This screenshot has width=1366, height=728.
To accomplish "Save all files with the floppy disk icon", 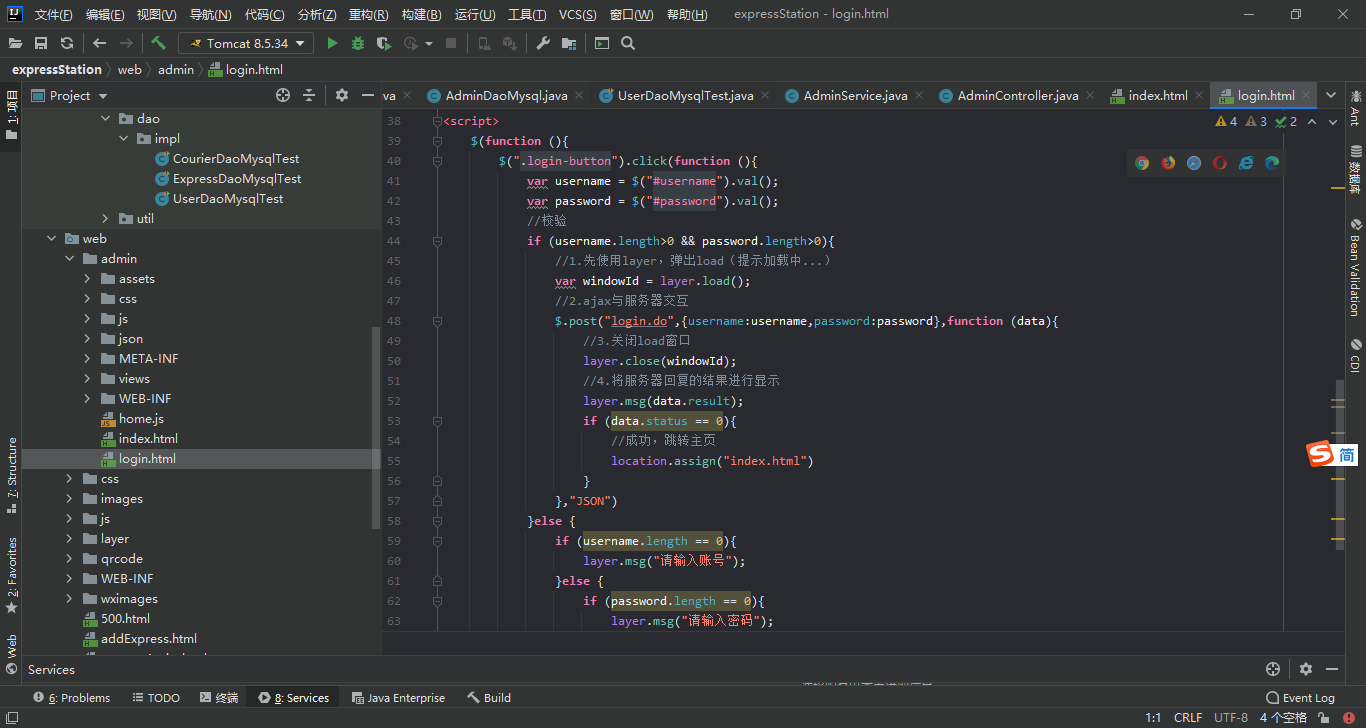I will tap(41, 43).
